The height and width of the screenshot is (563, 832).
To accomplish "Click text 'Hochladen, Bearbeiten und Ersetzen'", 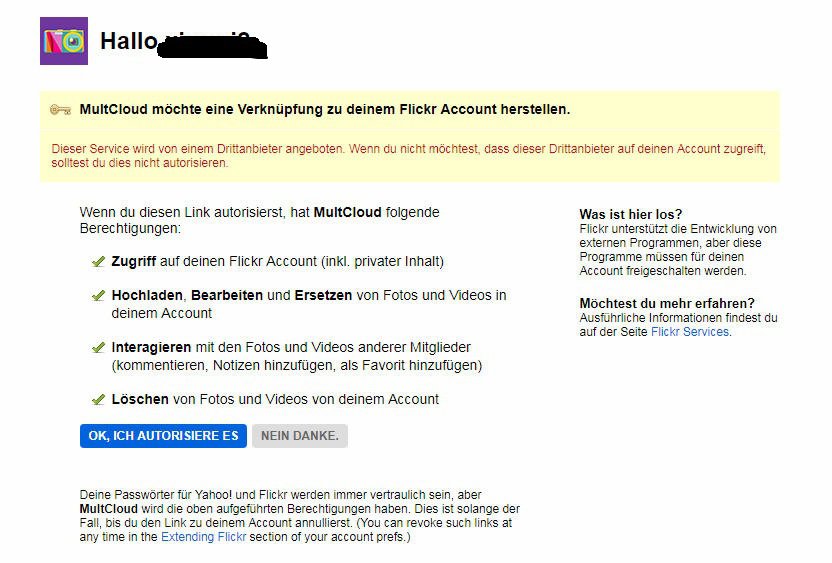I will coord(309,304).
